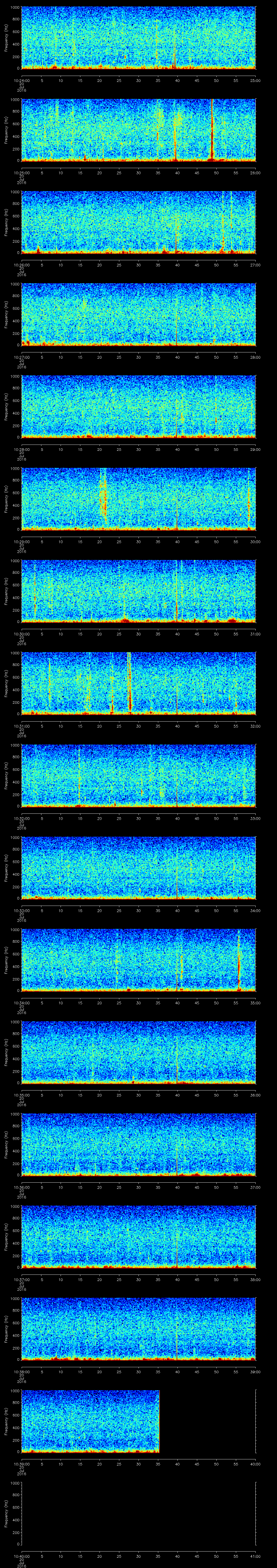Click the 10:26:00 start time label
This screenshot has width=277, height=1568.
point(21,265)
